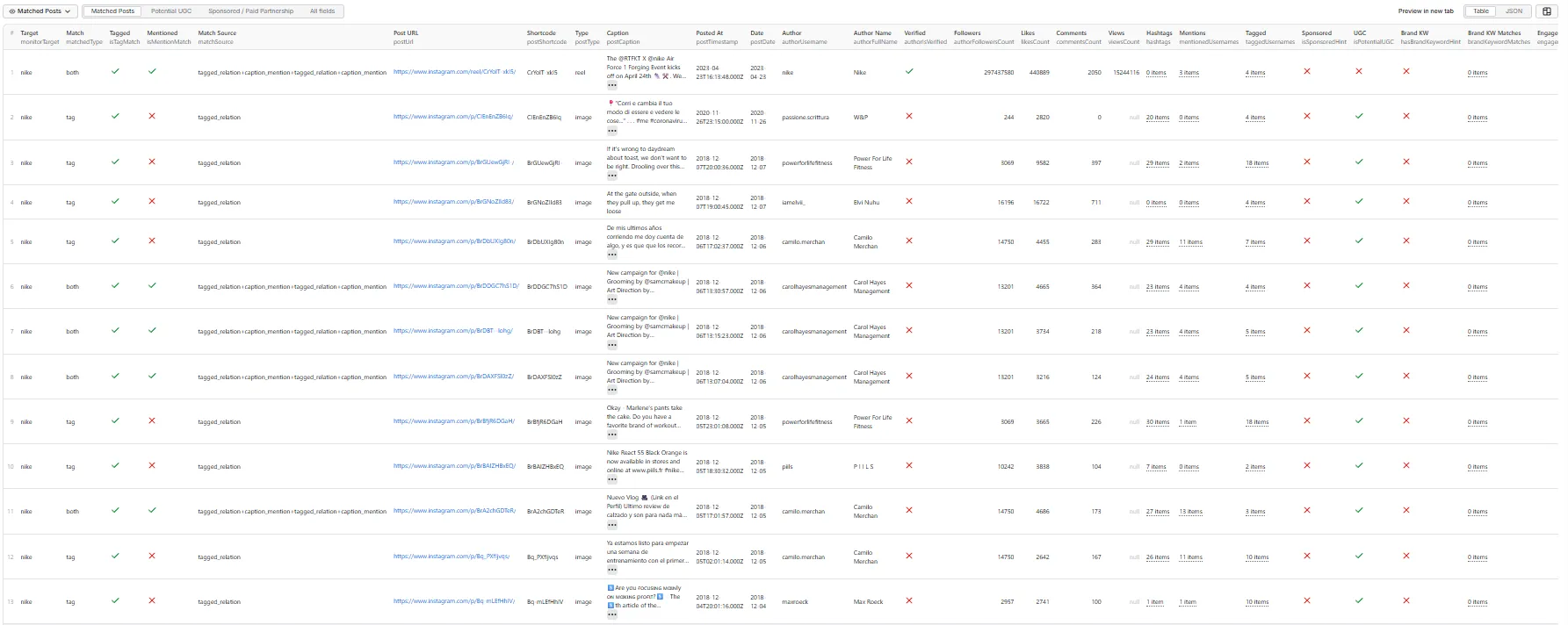Expand caption ellipsis for "Marlene's pants" post
The width and height of the screenshot is (1568, 625).
point(612,435)
